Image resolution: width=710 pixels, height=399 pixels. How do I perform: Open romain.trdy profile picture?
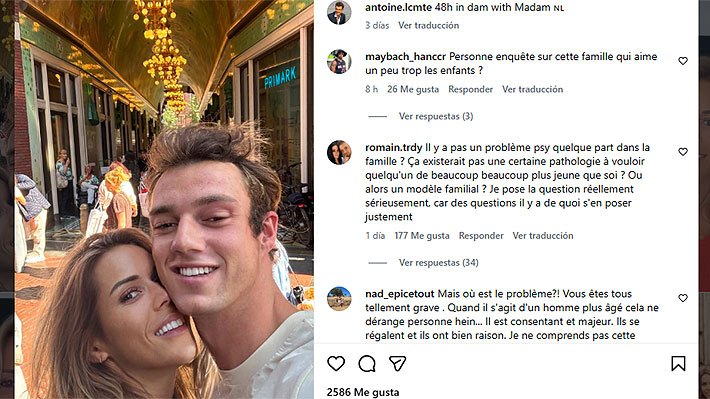tap(339, 152)
